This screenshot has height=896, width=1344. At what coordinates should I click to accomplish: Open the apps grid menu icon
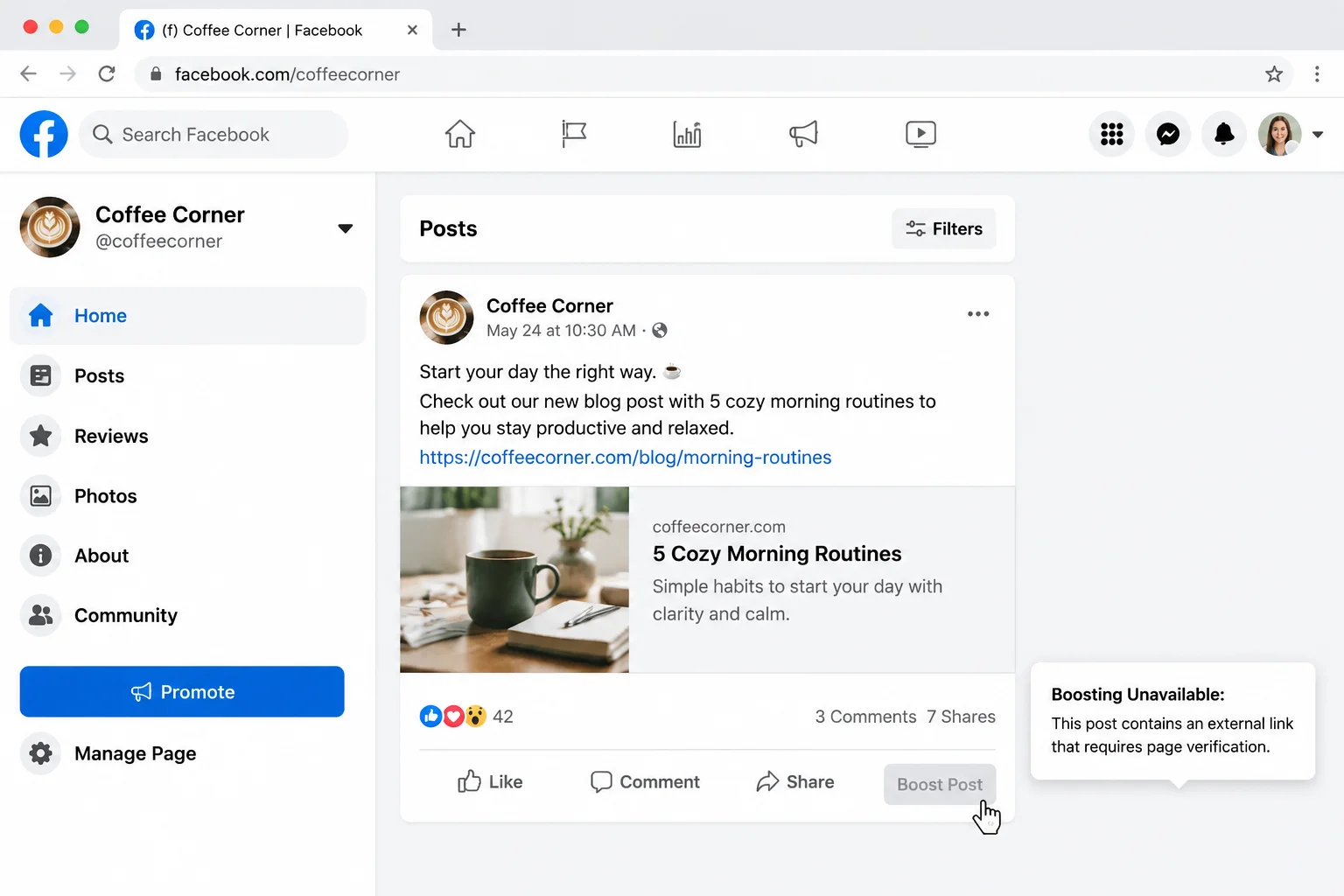[x=1111, y=134]
